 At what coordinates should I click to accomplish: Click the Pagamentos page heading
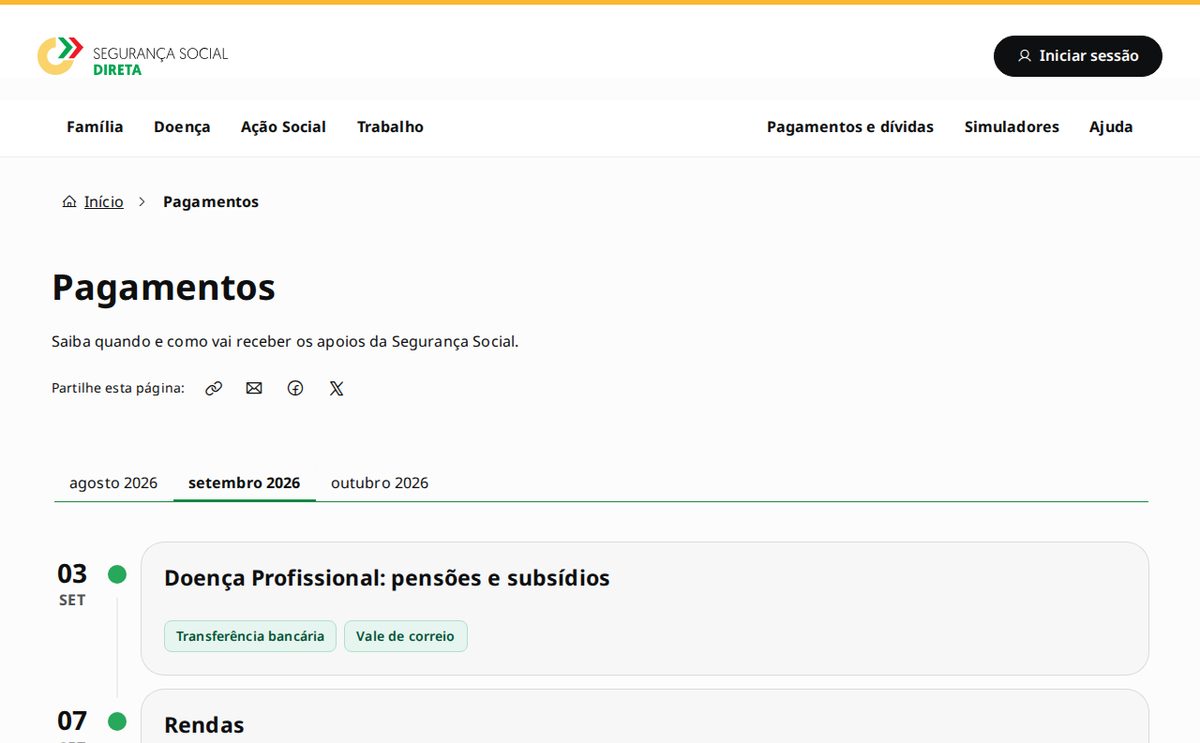pyautogui.click(x=164, y=287)
